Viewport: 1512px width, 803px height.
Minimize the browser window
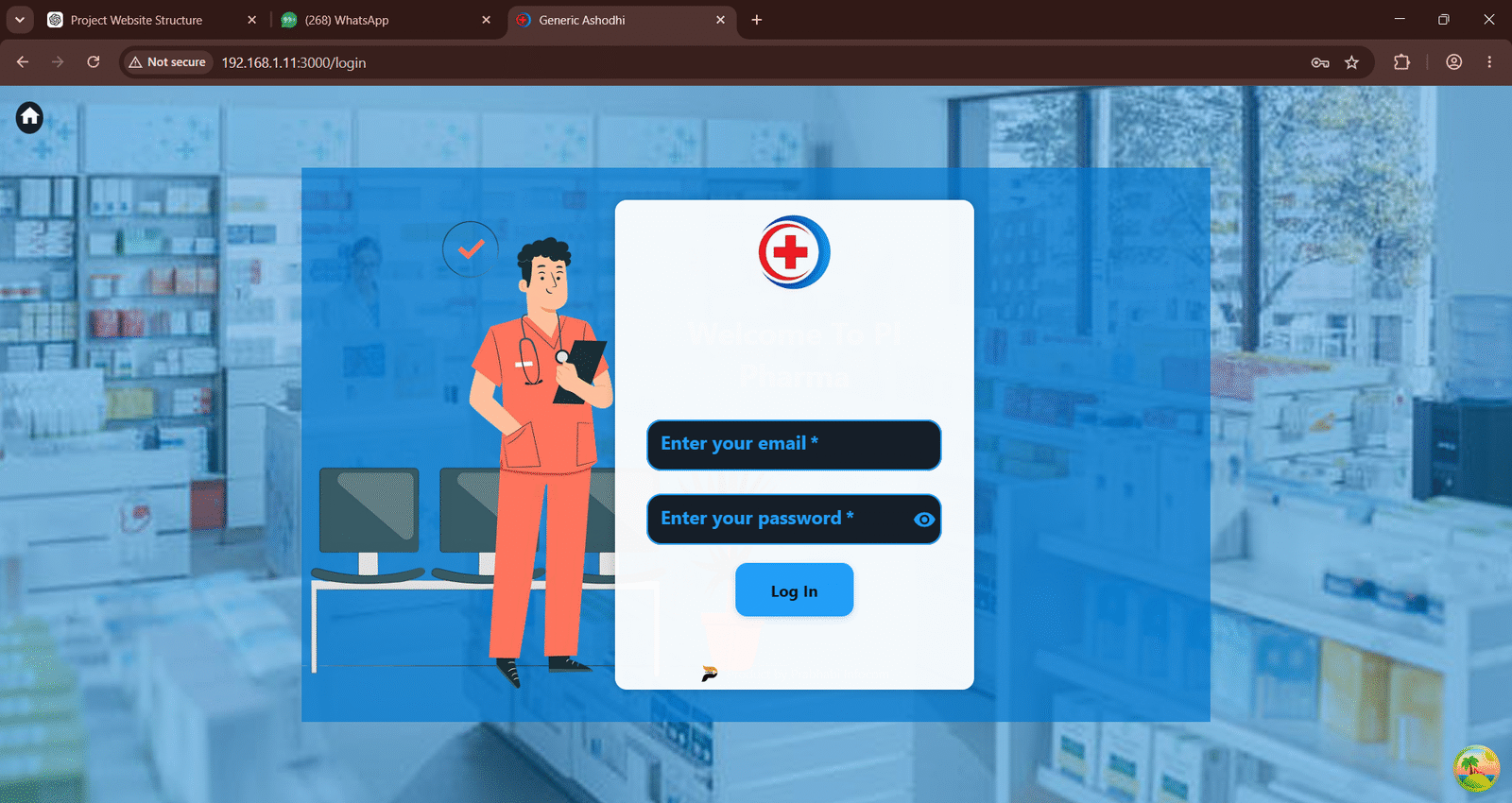(1400, 20)
